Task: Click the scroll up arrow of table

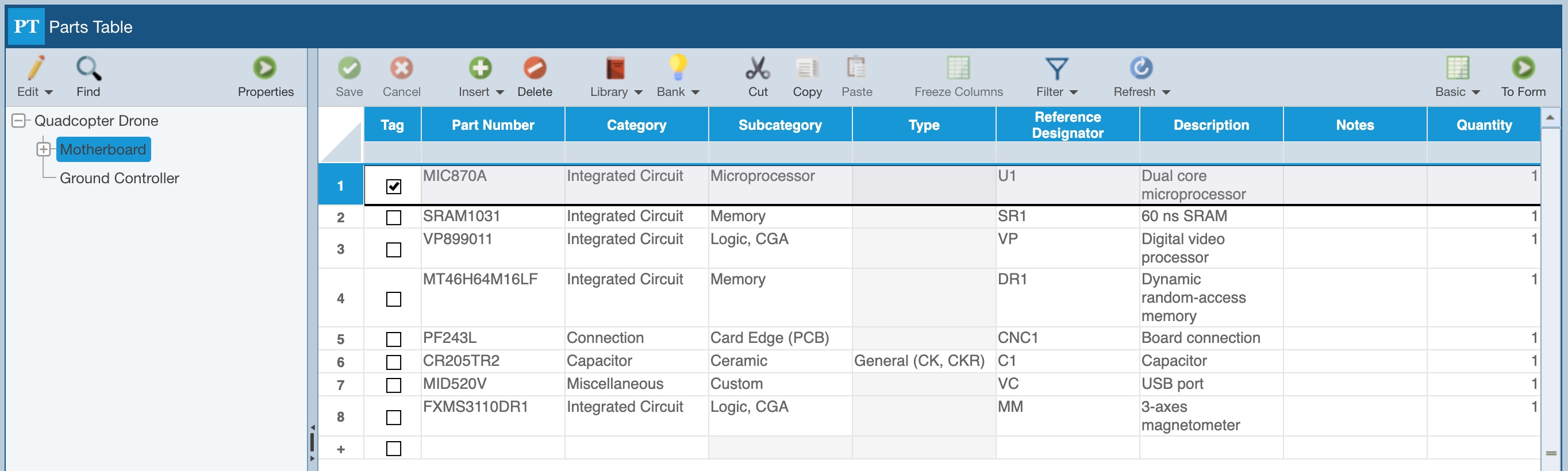Action: point(1550,117)
